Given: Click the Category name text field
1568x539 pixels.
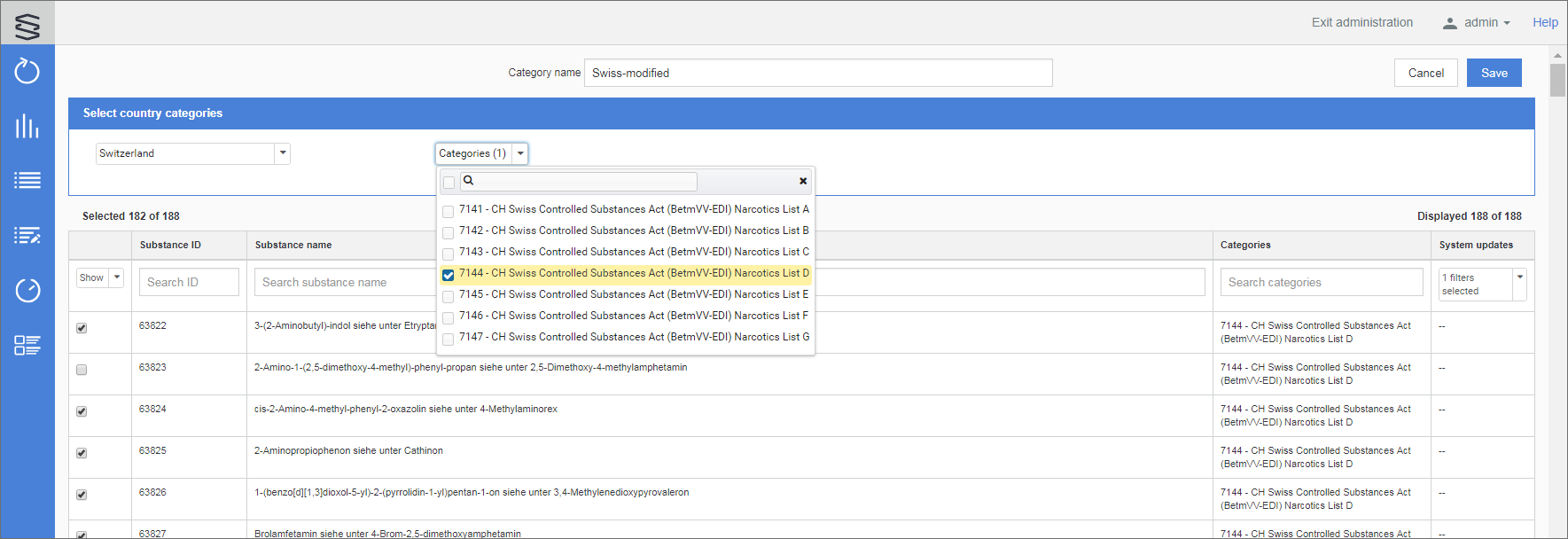Looking at the screenshot, I should [817, 73].
